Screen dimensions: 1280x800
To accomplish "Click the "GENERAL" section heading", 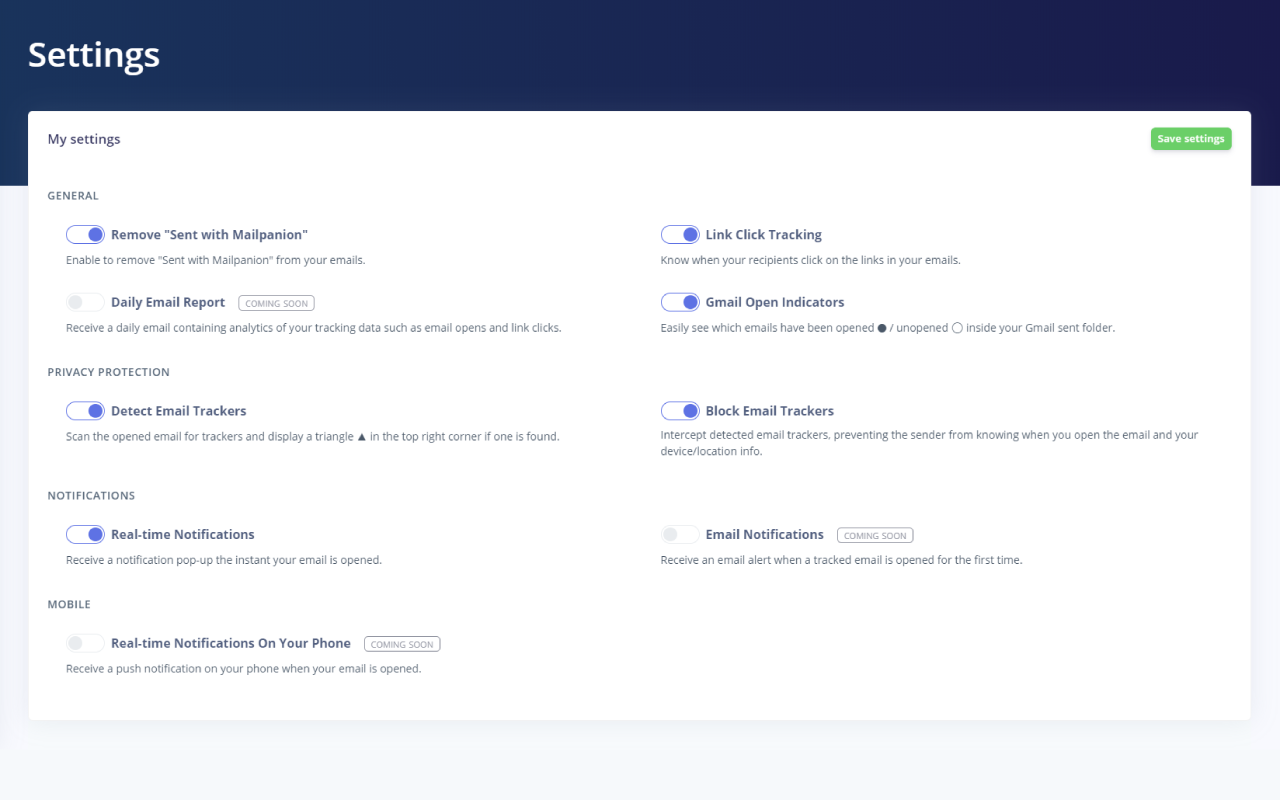I will point(73,196).
